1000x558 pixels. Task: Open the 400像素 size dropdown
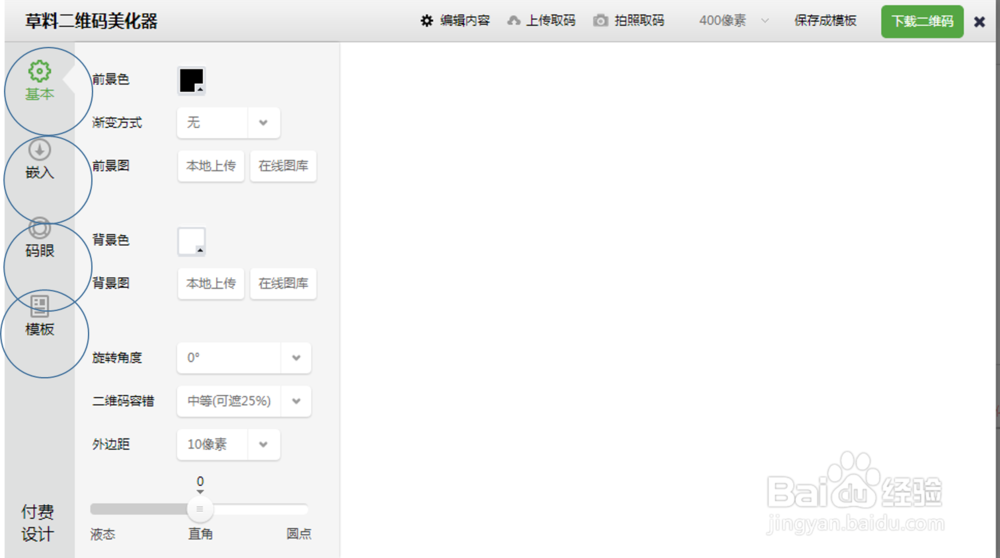(733, 20)
